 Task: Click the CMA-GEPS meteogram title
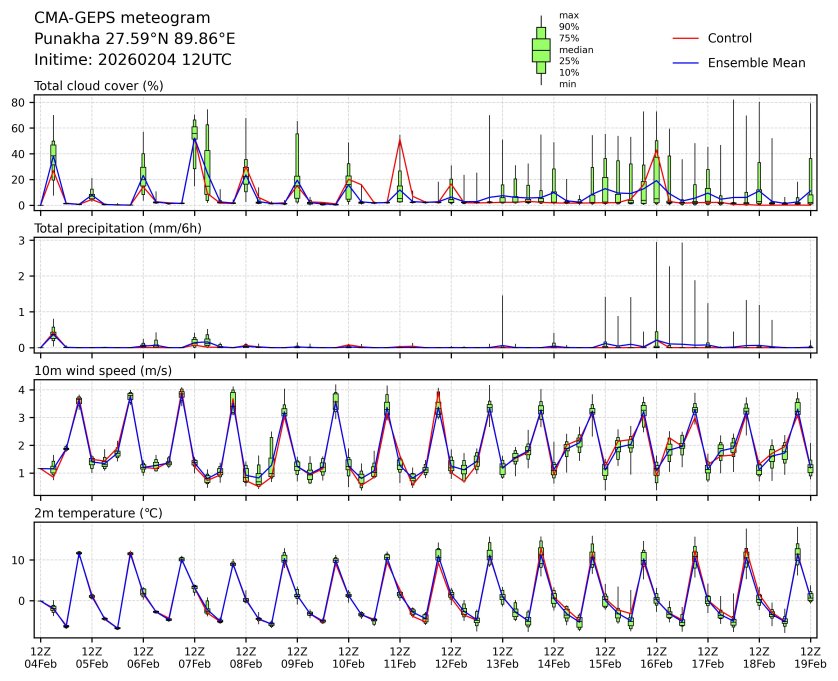[122, 18]
